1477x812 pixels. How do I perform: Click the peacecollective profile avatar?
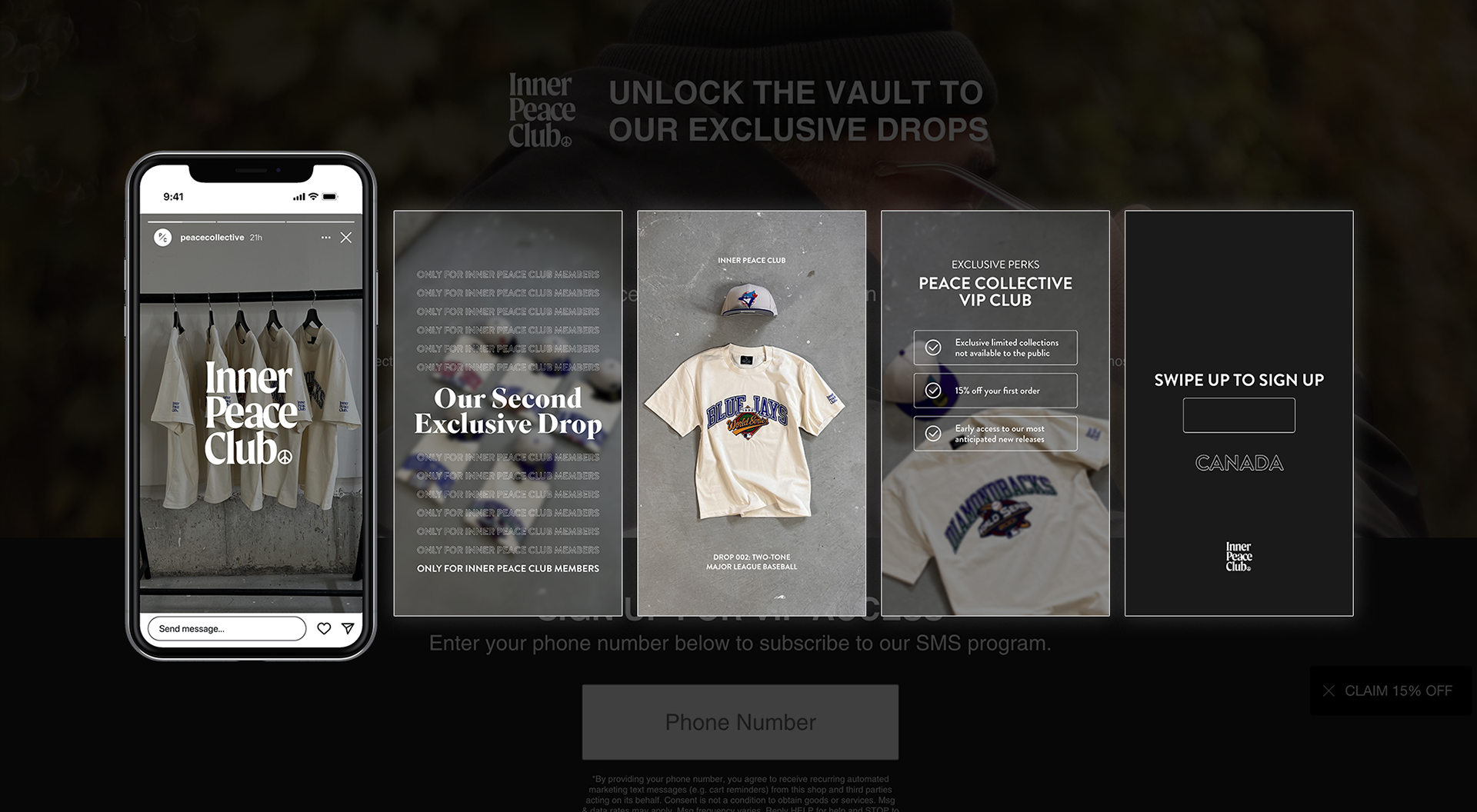pos(162,238)
